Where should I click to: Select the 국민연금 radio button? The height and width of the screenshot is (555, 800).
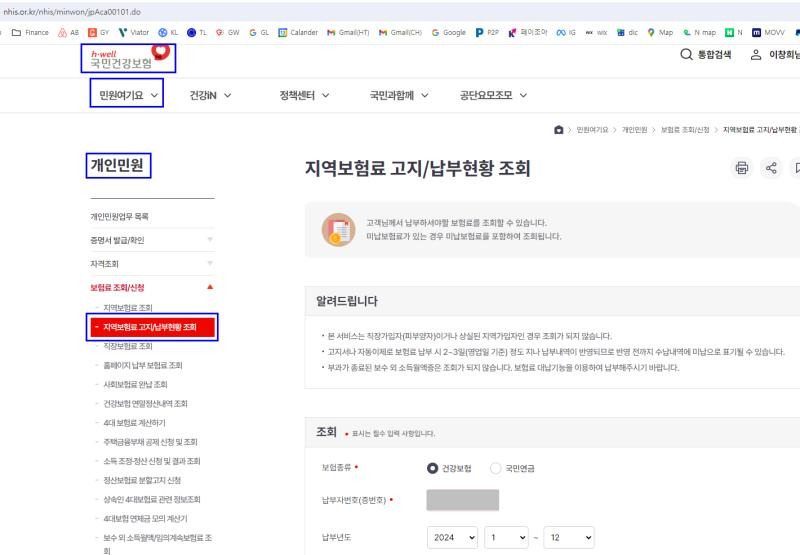(495, 468)
